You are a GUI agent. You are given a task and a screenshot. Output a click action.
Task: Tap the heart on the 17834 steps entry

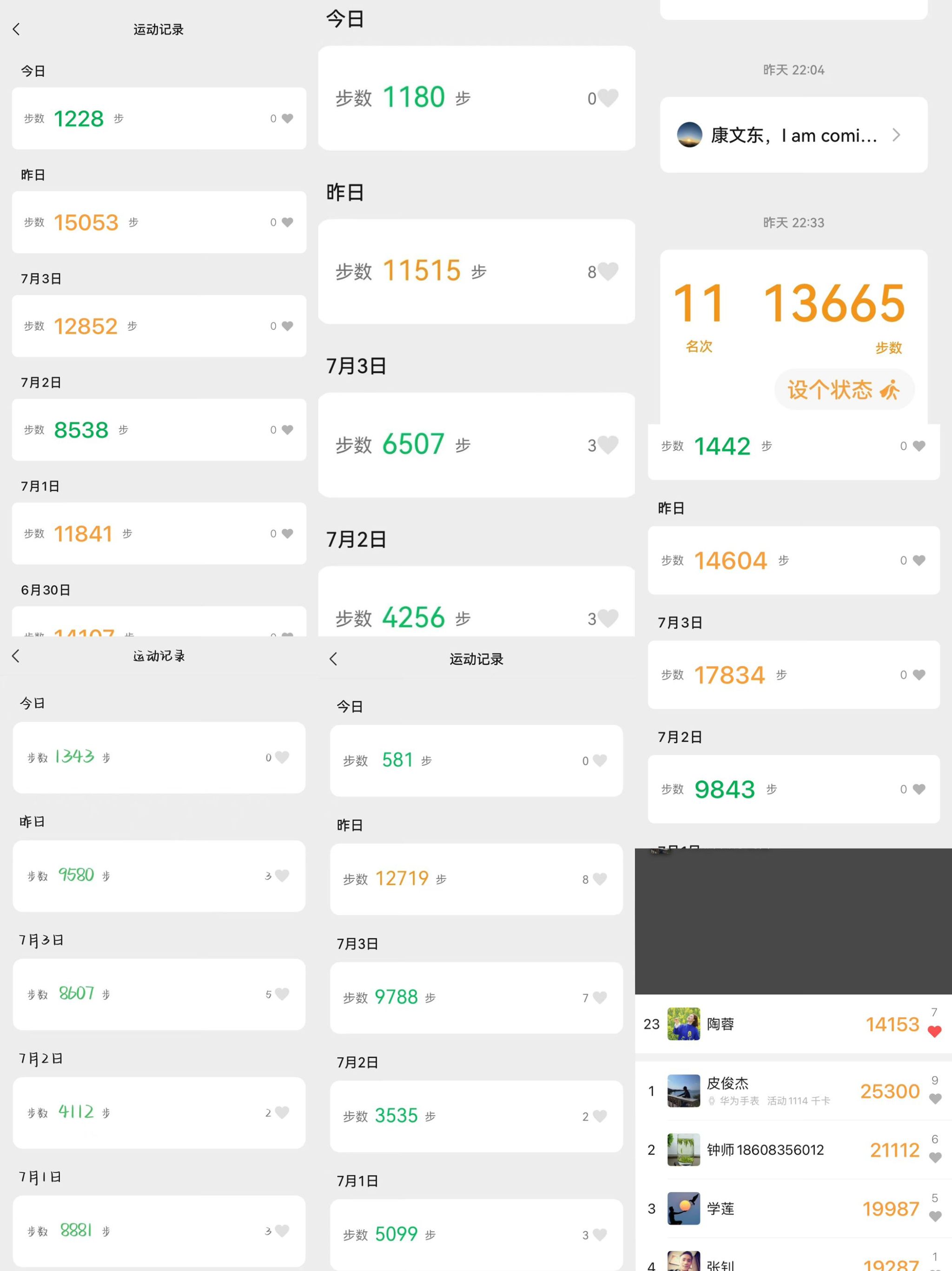(919, 675)
